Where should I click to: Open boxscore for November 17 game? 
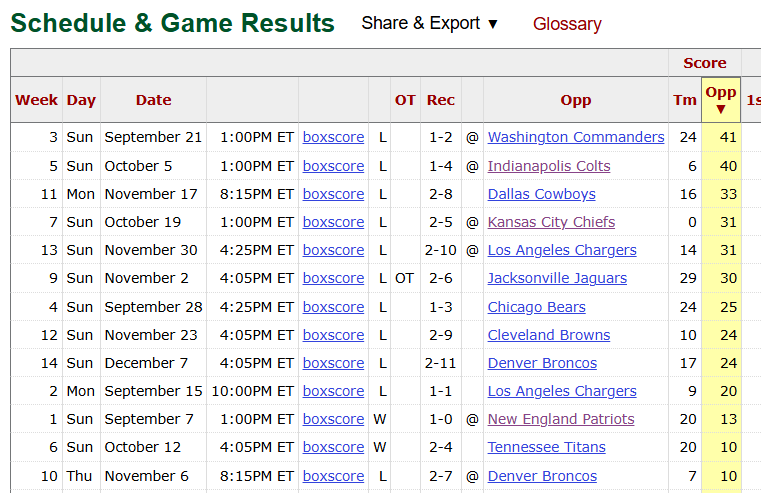coord(333,194)
